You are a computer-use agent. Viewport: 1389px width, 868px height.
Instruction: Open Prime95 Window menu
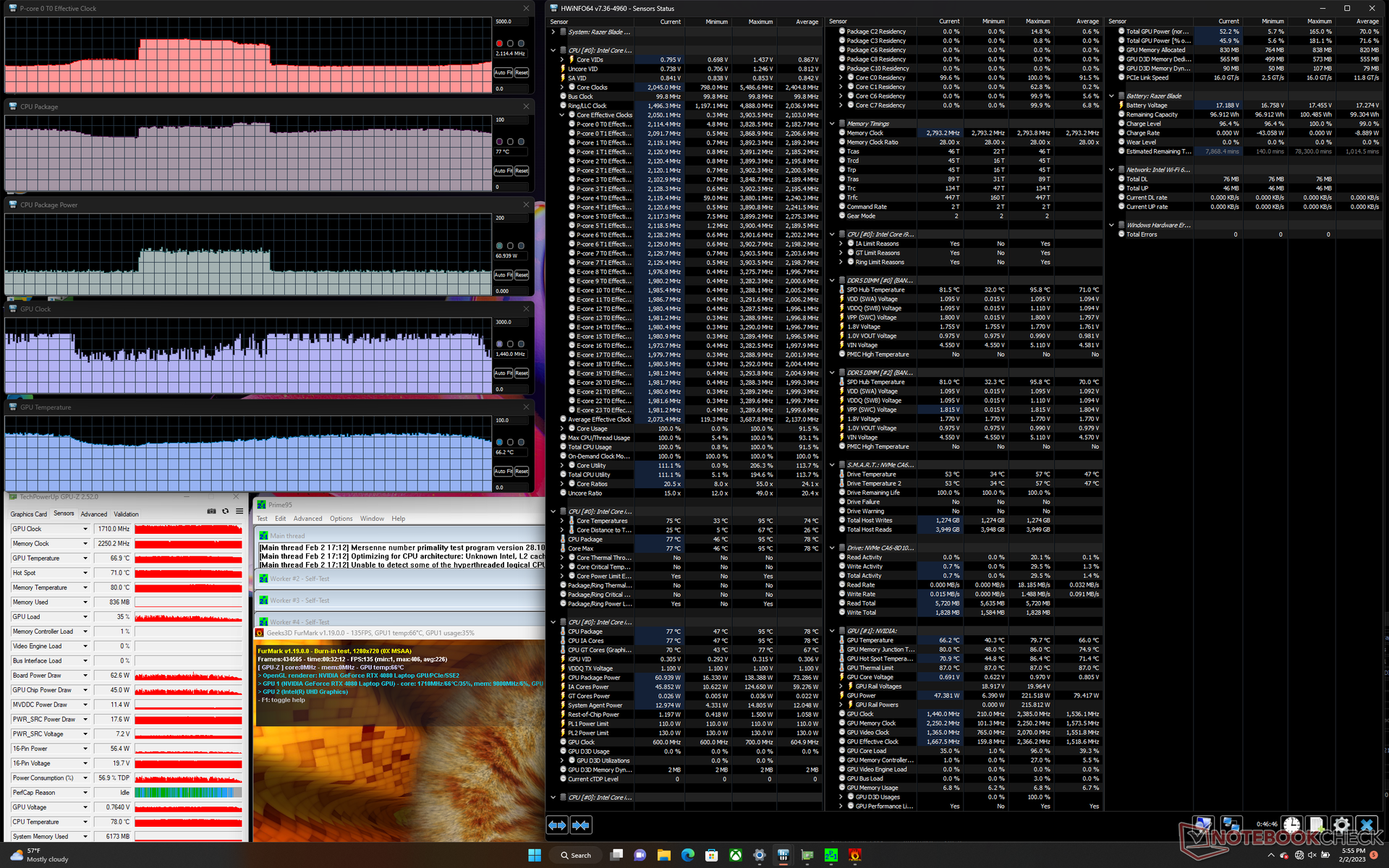(x=372, y=519)
